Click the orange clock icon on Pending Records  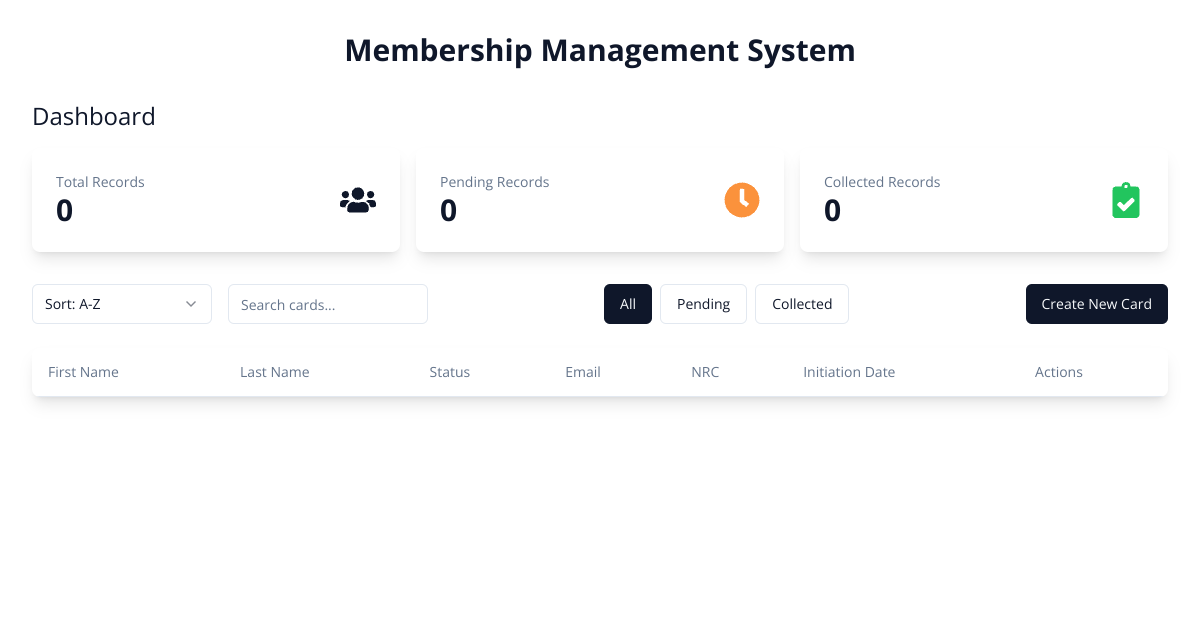[742, 200]
